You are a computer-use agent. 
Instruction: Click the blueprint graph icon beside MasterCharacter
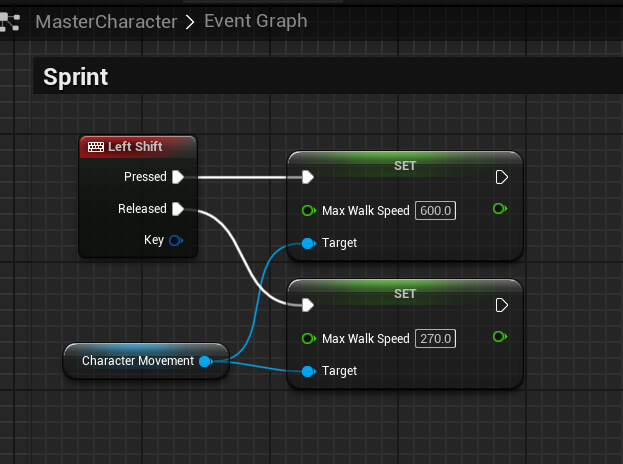(10, 22)
